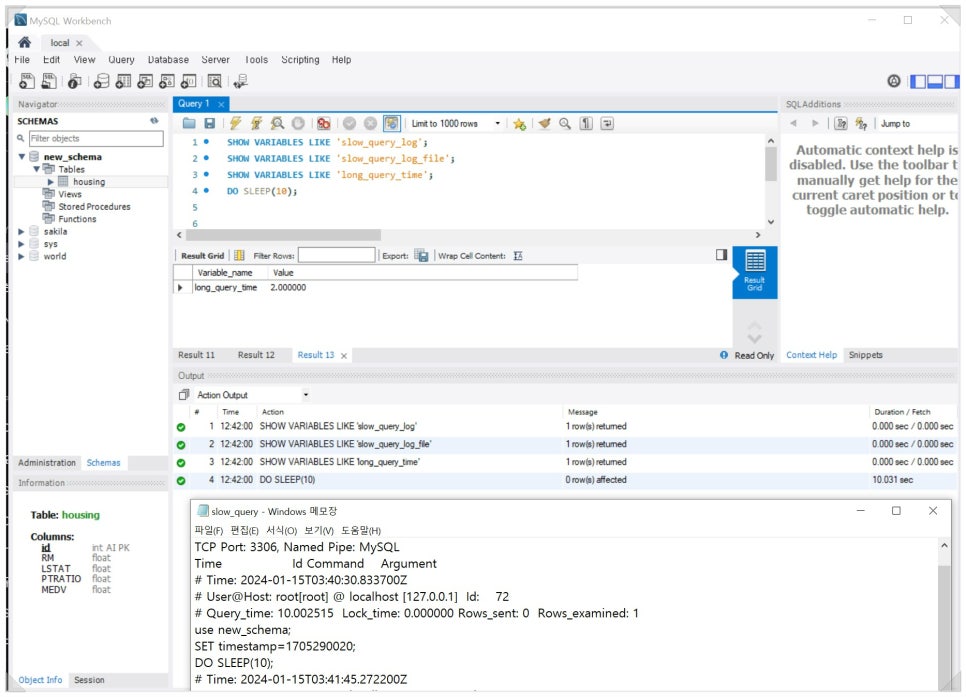Create a new stored procedure toolbar icon
The height and width of the screenshot is (697, 966).
tap(167, 81)
